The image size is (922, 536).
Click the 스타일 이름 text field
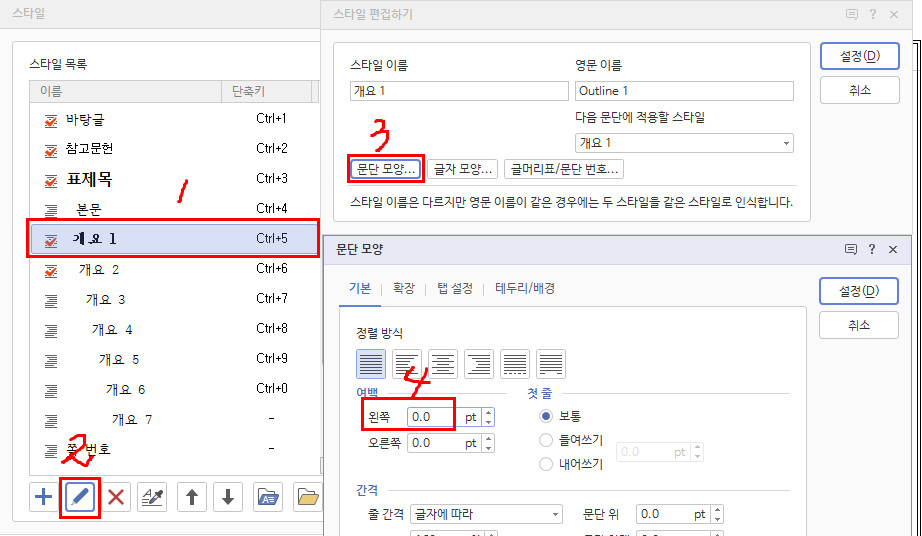click(459, 91)
